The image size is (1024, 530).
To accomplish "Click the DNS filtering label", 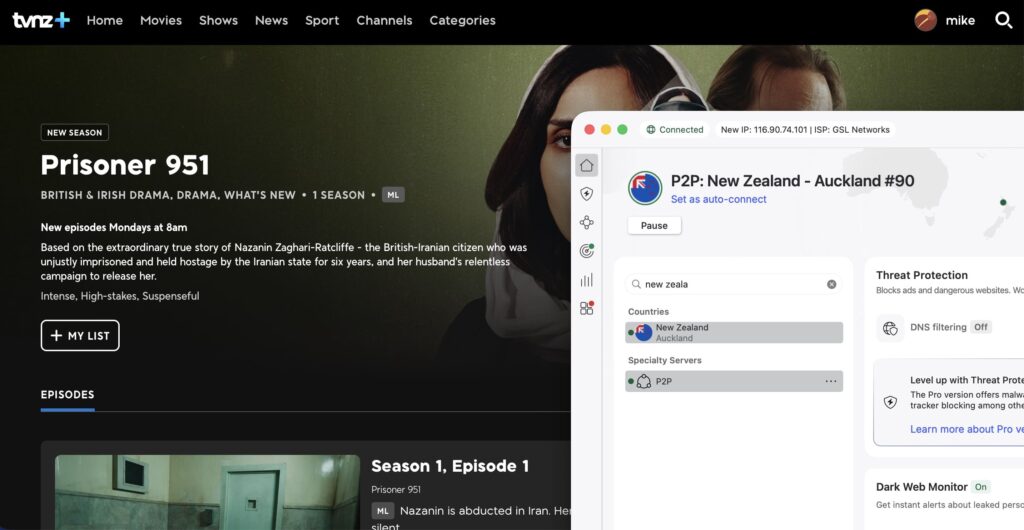I will point(938,327).
